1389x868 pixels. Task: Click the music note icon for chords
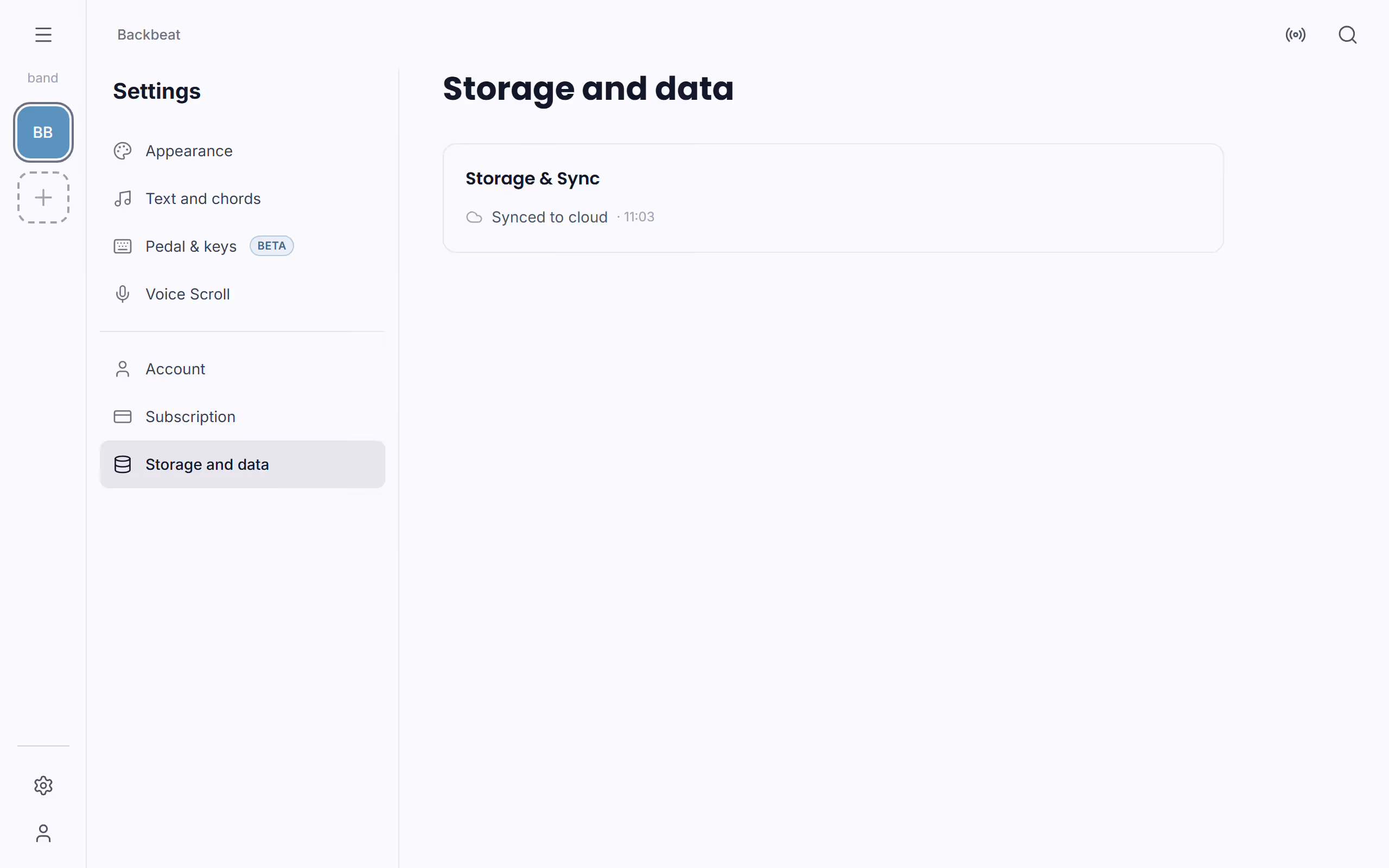(x=122, y=199)
